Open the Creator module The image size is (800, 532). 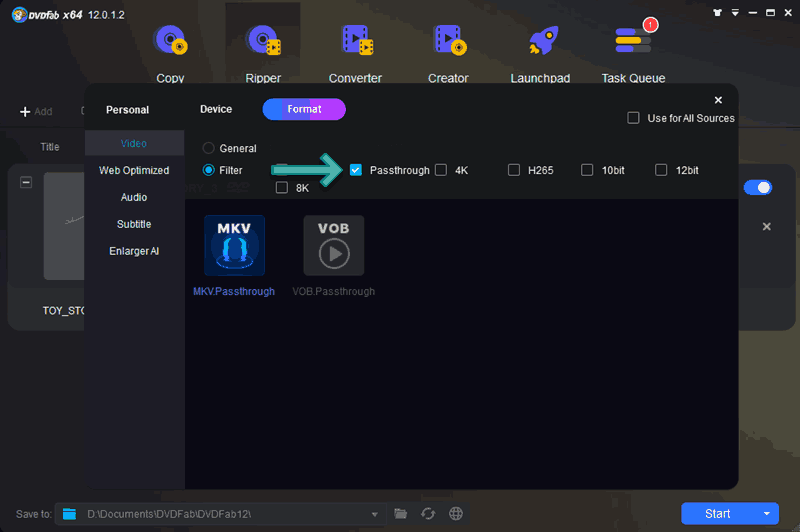click(x=448, y=54)
